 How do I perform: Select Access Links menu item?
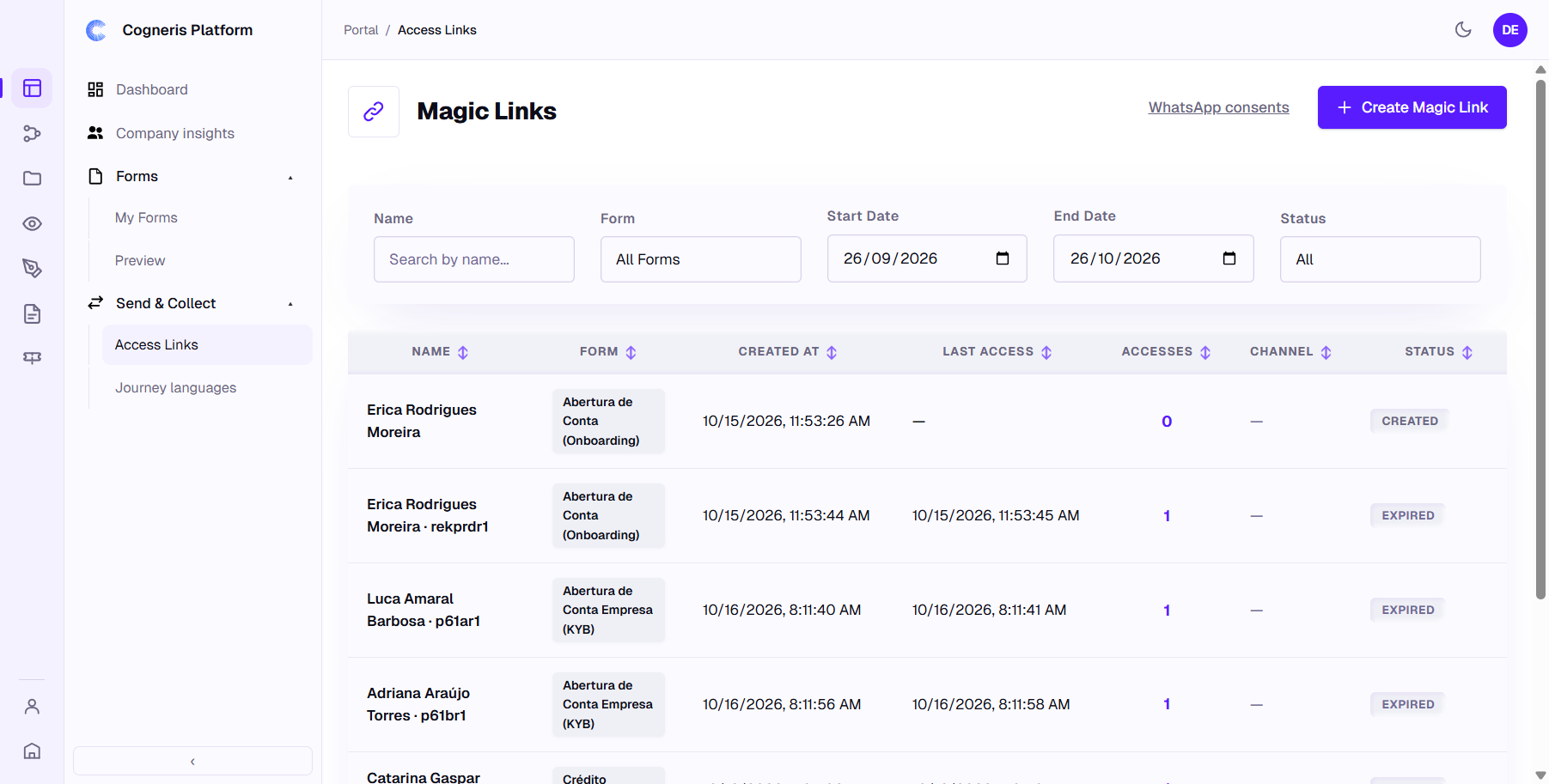tap(207, 344)
